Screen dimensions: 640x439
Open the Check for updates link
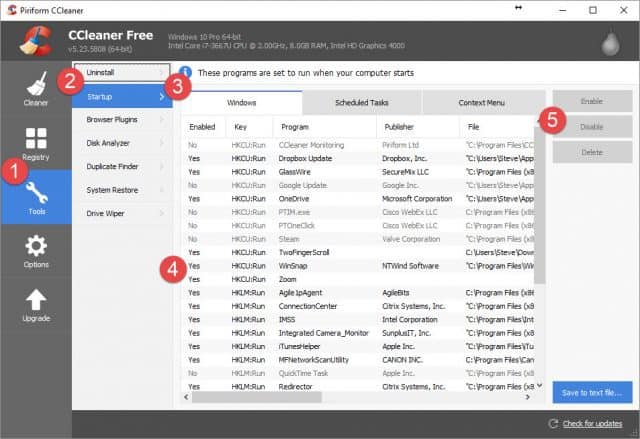[x=592, y=424]
